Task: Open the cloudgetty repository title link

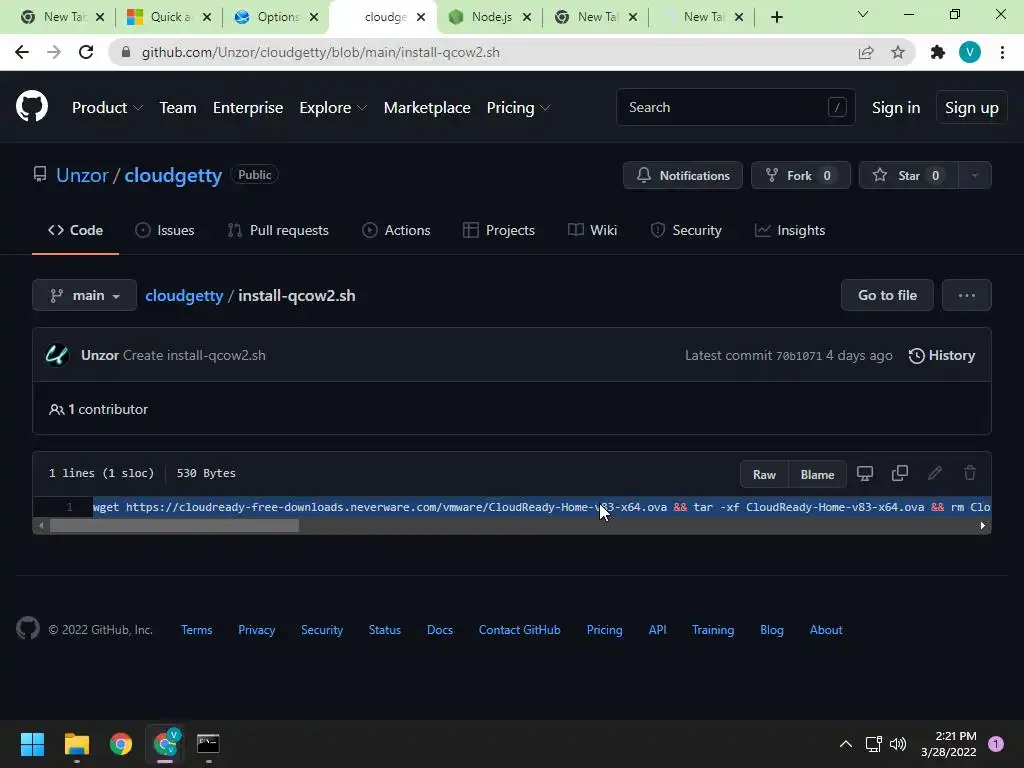Action: [x=173, y=175]
